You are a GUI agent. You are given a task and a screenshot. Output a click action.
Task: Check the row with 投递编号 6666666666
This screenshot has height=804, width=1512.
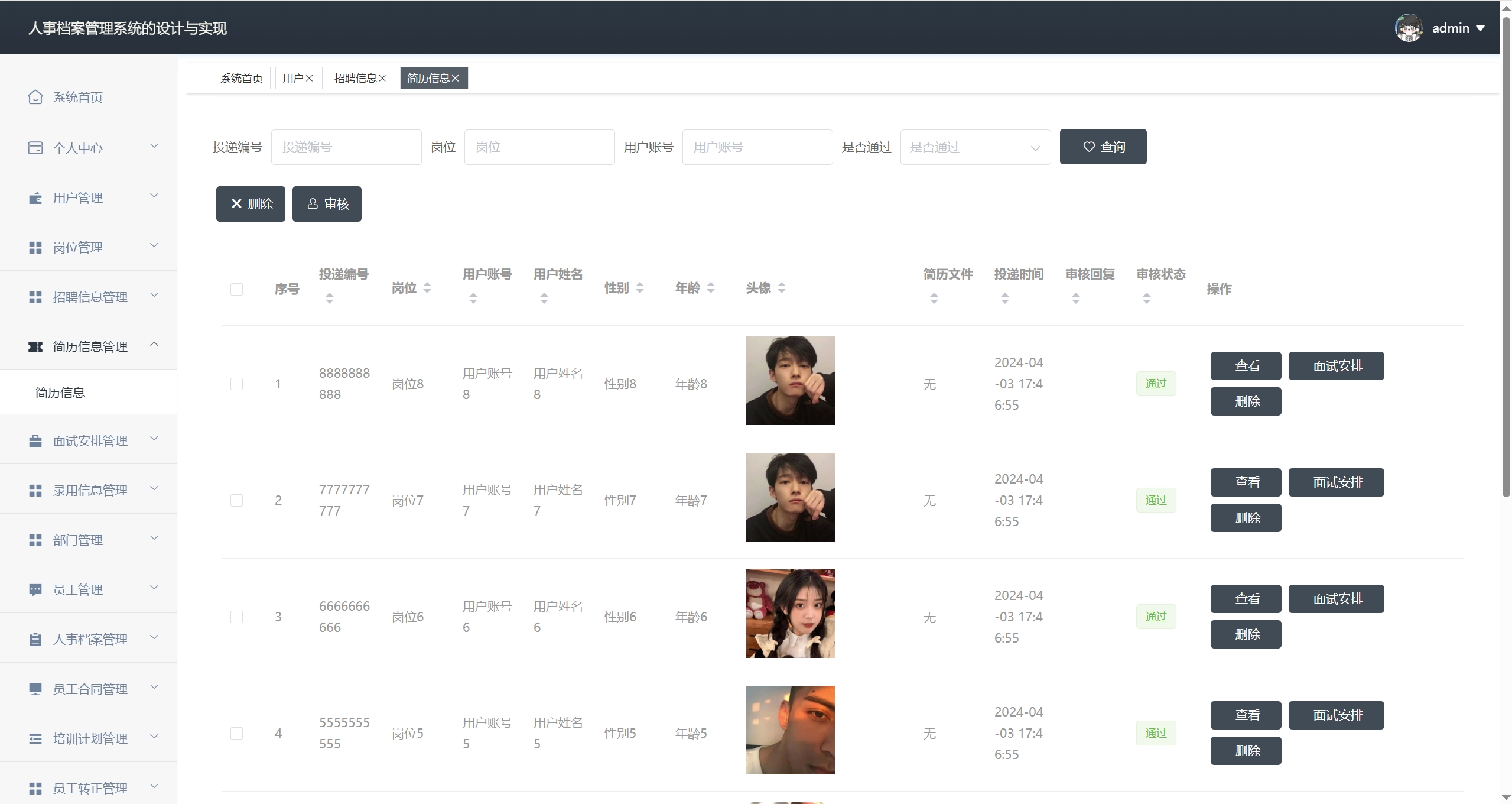(x=236, y=617)
